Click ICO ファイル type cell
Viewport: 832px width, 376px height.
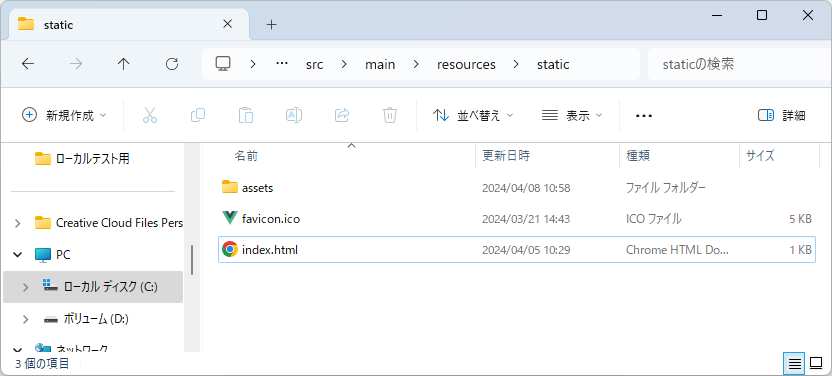[654, 218]
